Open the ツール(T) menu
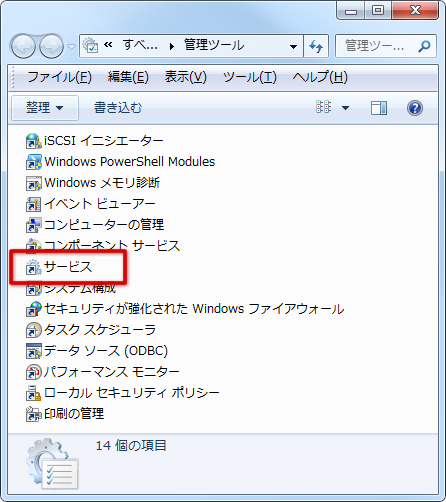The height and width of the screenshot is (502, 446). (250, 77)
